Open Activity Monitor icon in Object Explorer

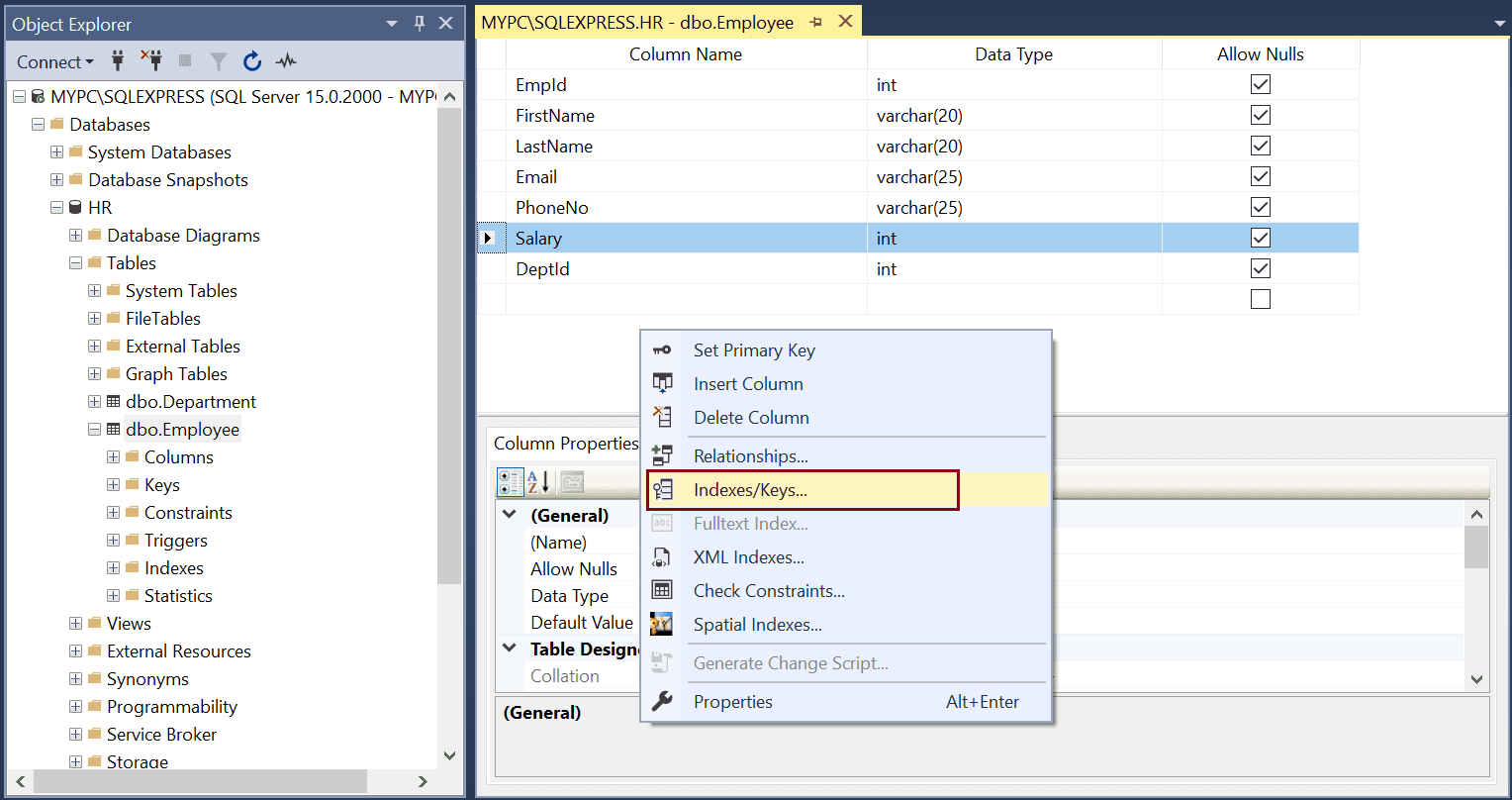[x=286, y=61]
